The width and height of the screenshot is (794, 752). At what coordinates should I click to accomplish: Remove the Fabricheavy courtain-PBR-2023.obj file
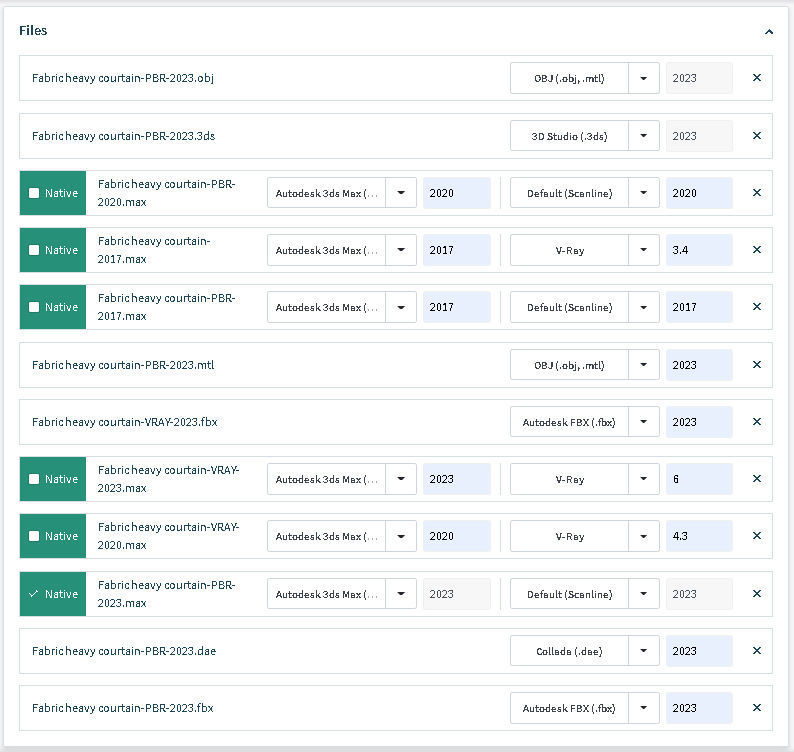[x=756, y=78]
